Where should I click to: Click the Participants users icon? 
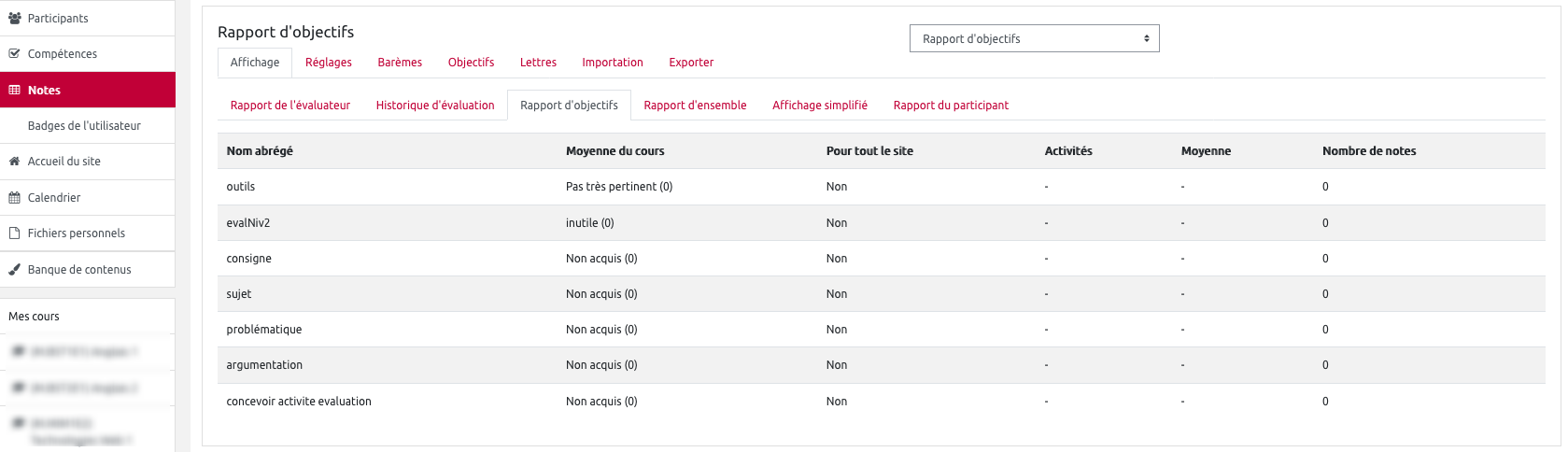(14, 18)
